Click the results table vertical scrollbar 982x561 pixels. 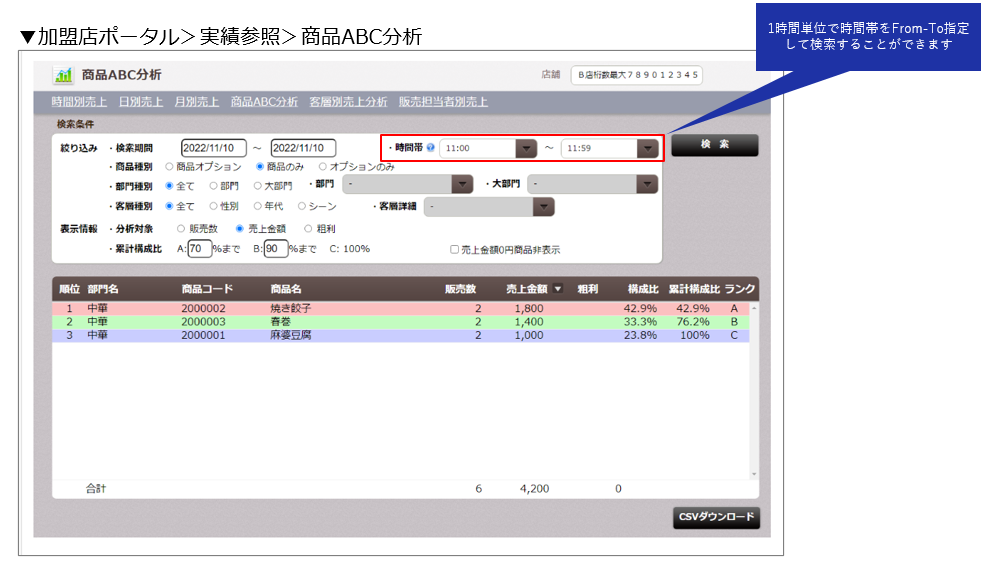(x=754, y=391)
